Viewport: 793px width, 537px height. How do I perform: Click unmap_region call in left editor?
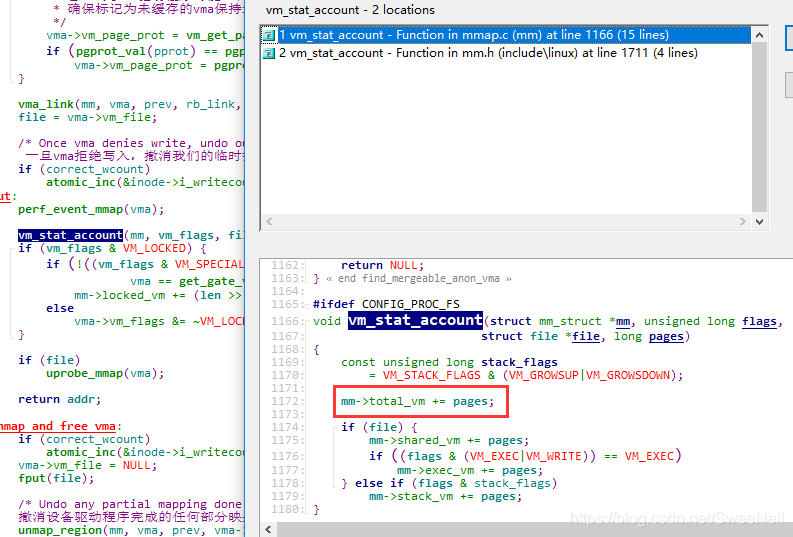pyautogui.click(x=60, y=530)
